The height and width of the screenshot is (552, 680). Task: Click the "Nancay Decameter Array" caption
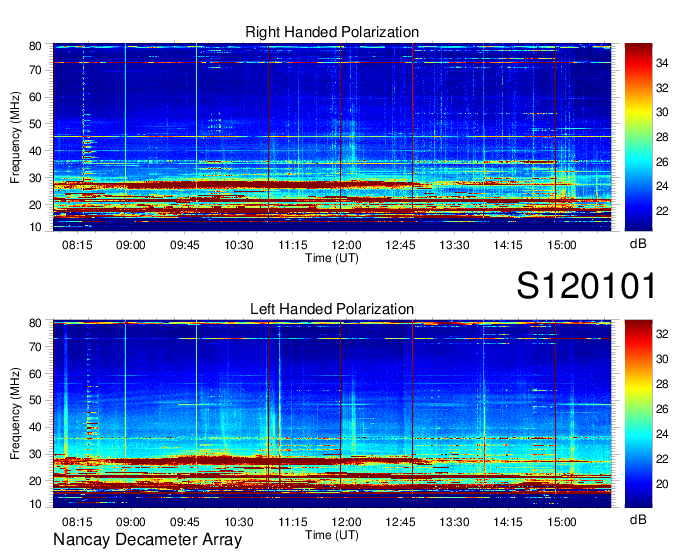[147, 539]
